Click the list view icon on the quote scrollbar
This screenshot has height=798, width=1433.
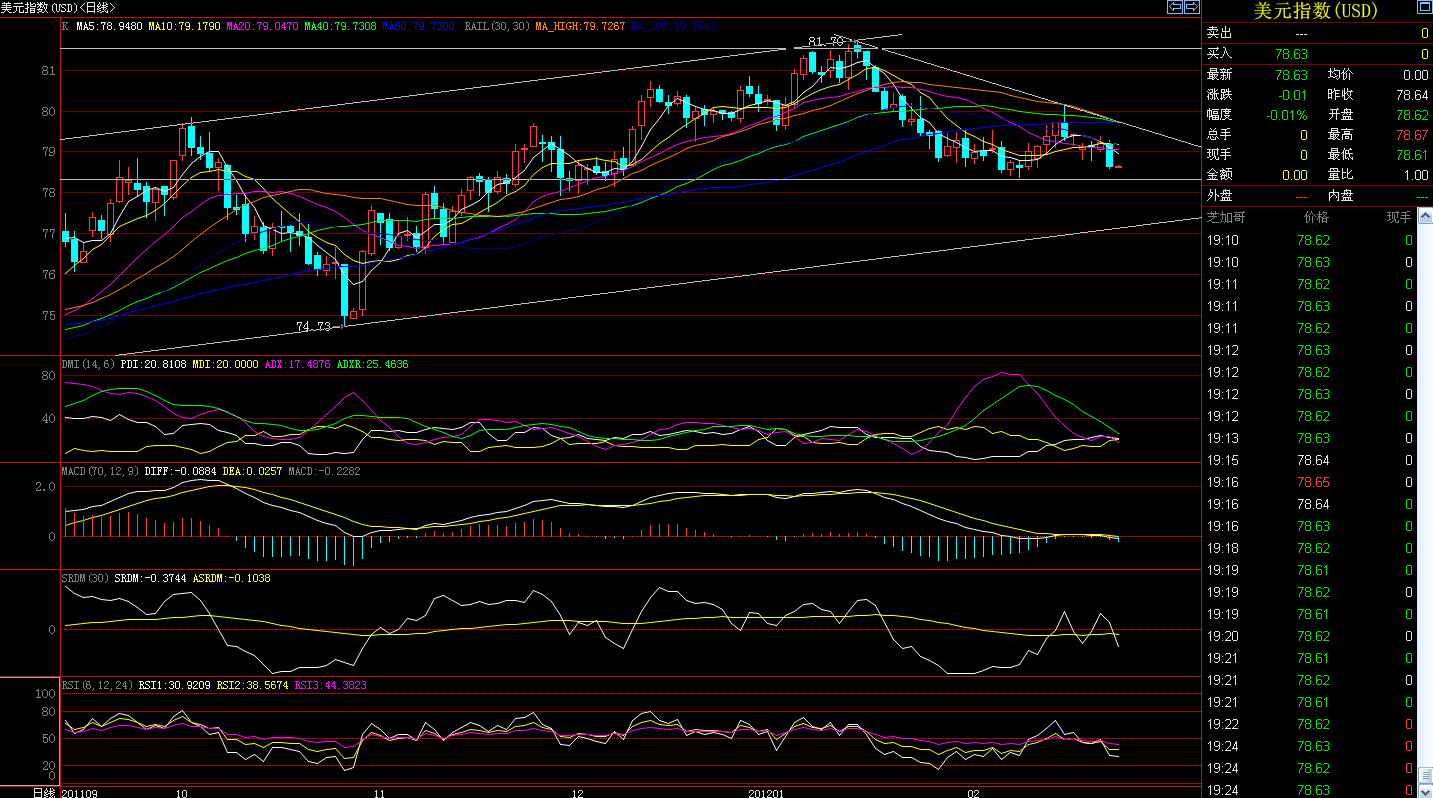pos(1426,774)
